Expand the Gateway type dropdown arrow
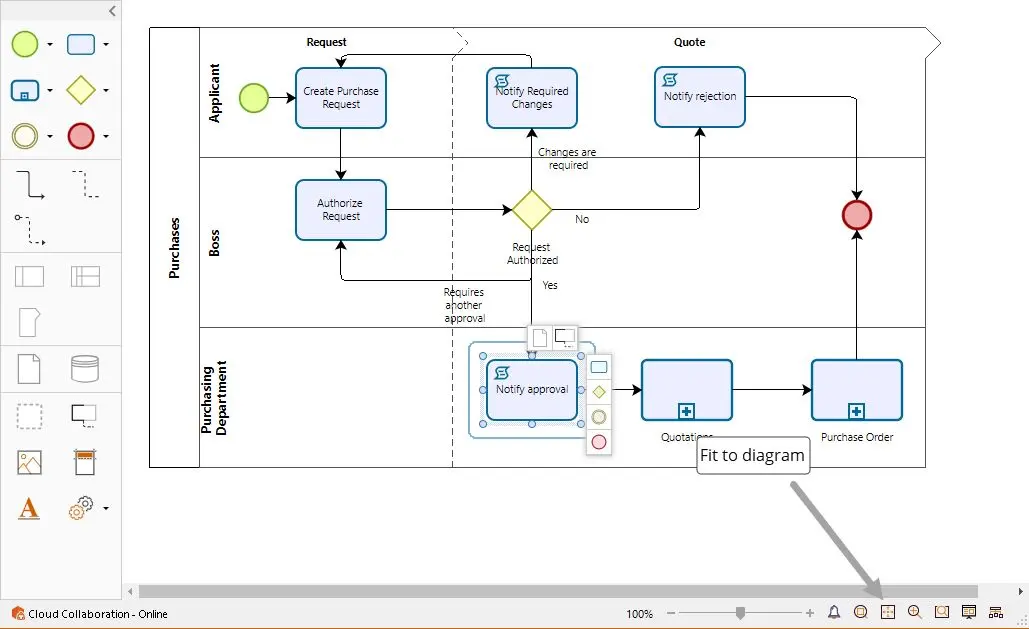This screenshot has width=1029, height=629. 106,91
